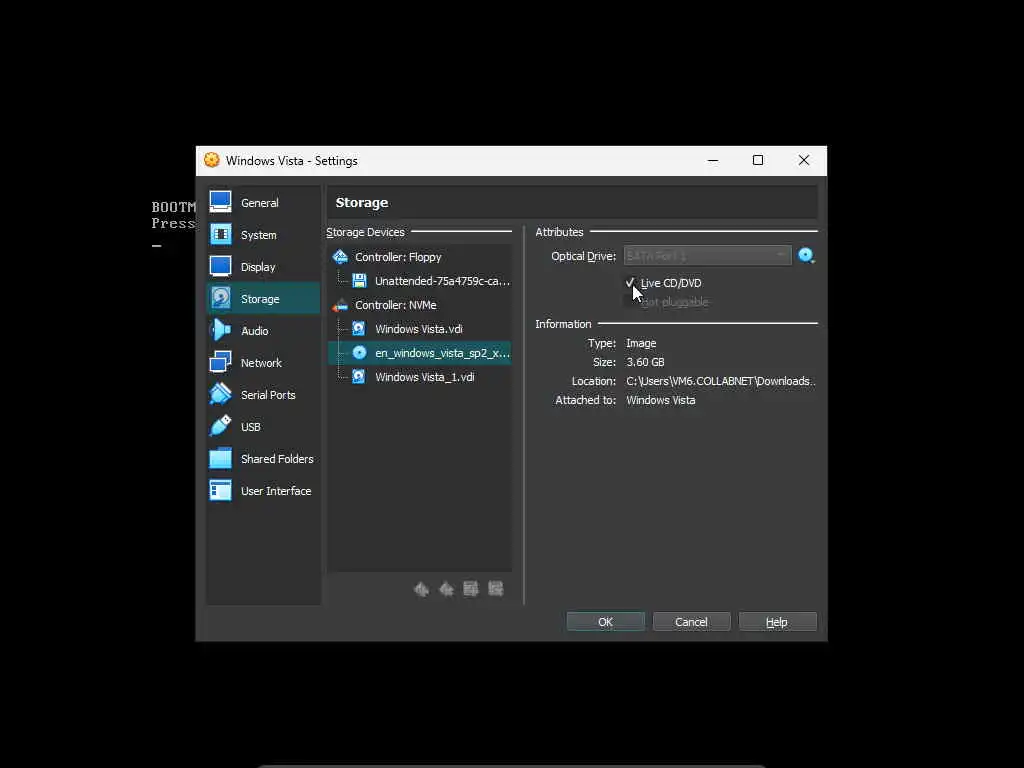This screenshot has width=1024, height=768.
Task: Open Network settings category icon
Action: tap(220, 362)
